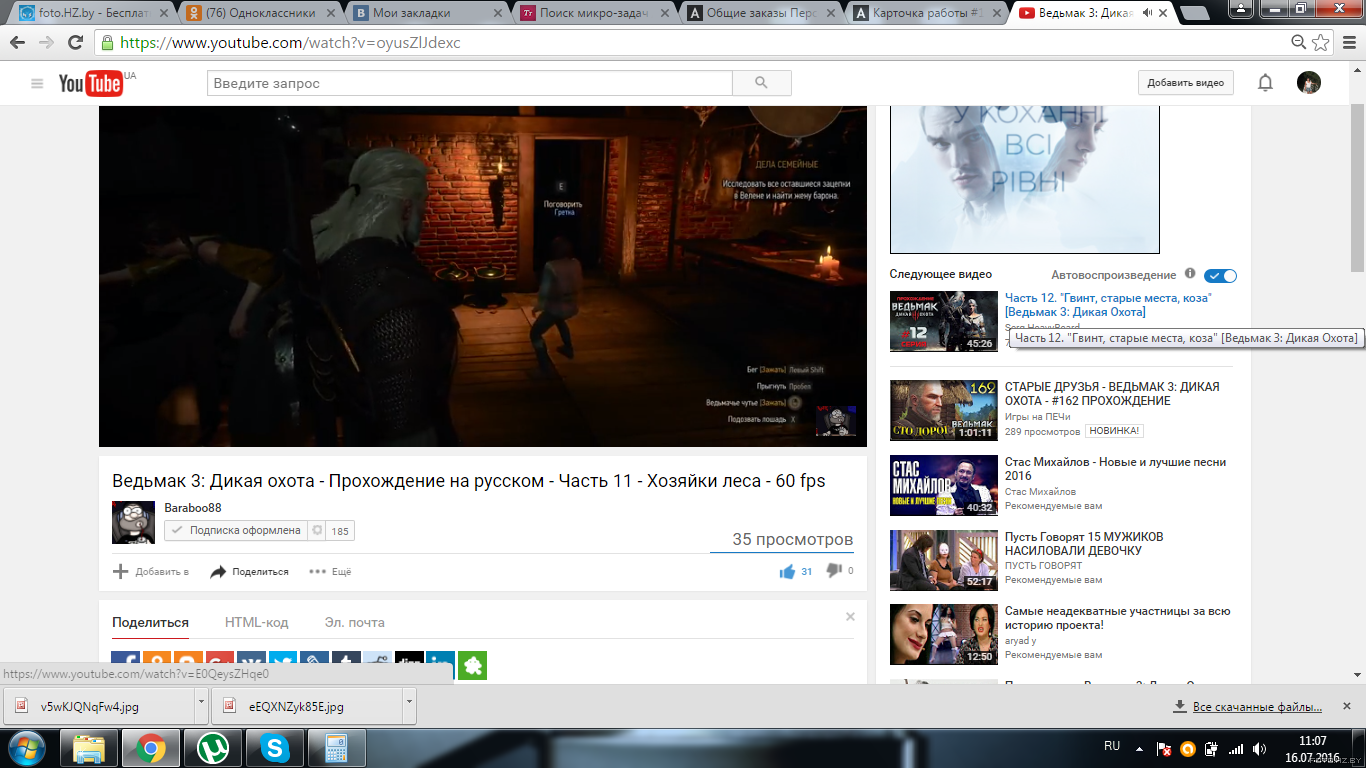1366x768 pixels.
Task: Open the Baraboo88 channel name link
Action: coord(193,508)
